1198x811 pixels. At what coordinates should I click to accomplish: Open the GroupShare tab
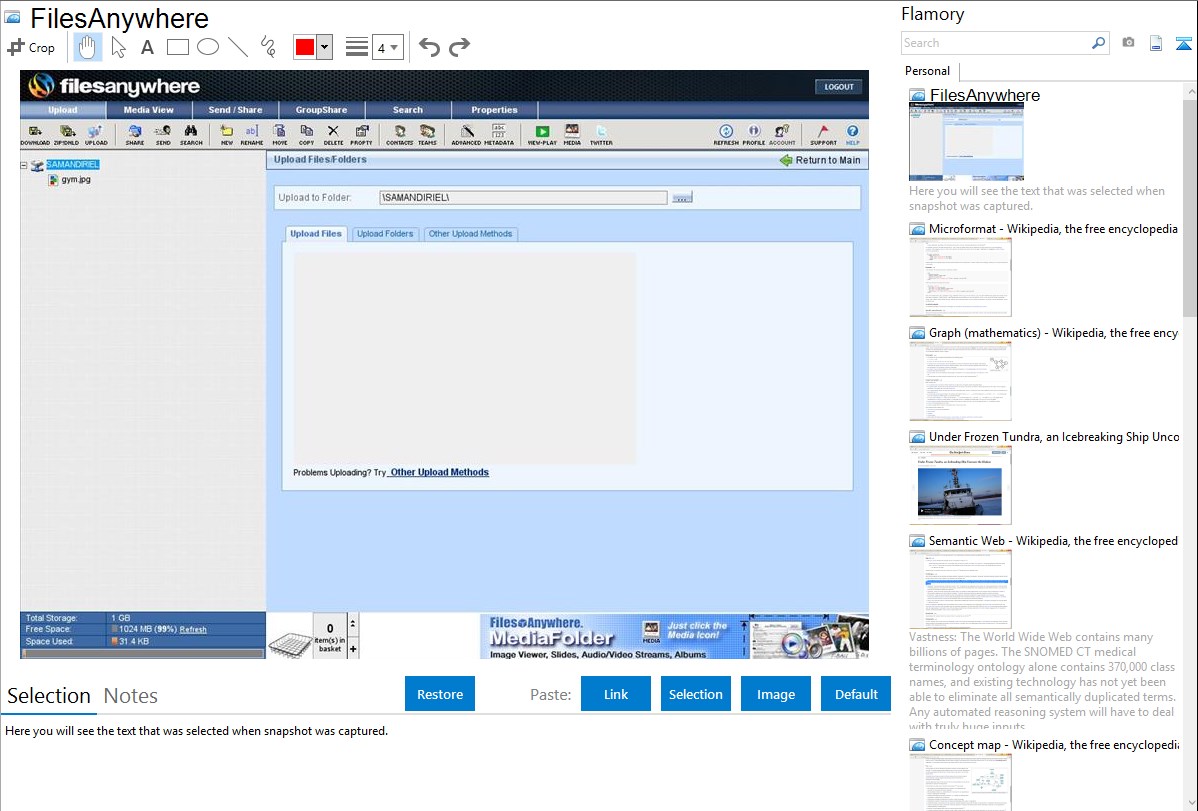coord(322,110)
